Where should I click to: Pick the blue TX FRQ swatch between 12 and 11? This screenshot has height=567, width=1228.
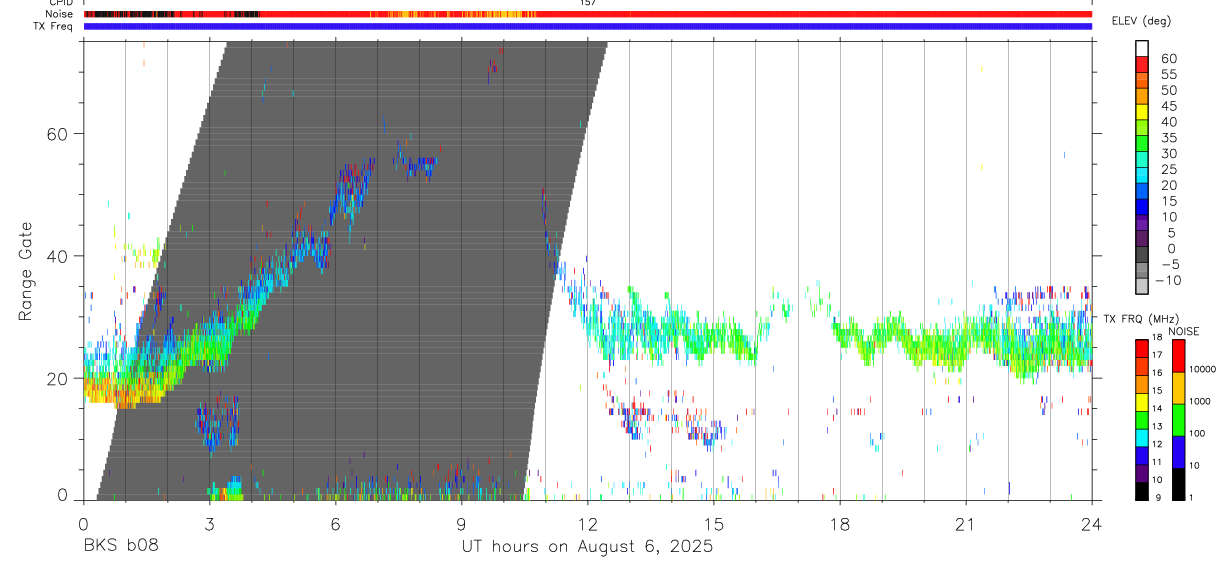1142,455
